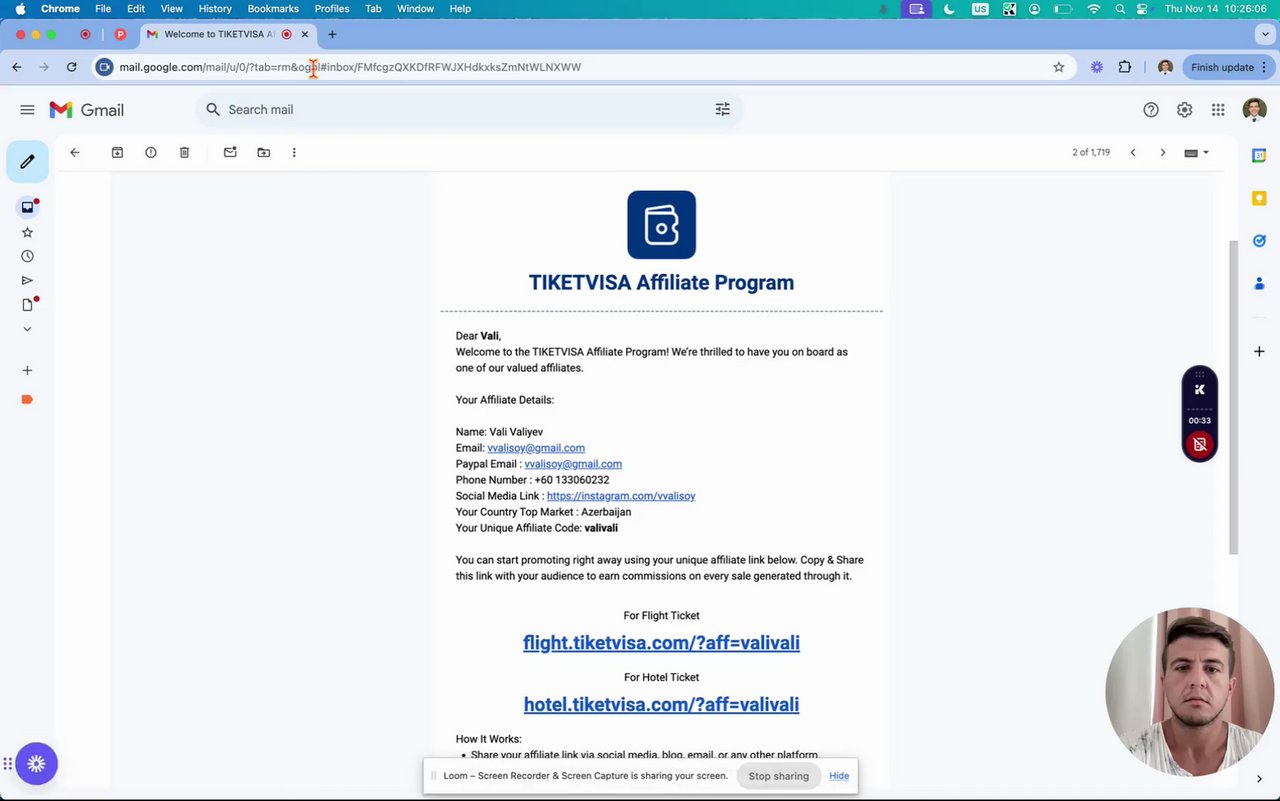Image resolution: width=1280 pixels, height=801 pixels.
Task: Report this email as spam
Action: click(x=150, y=152)
